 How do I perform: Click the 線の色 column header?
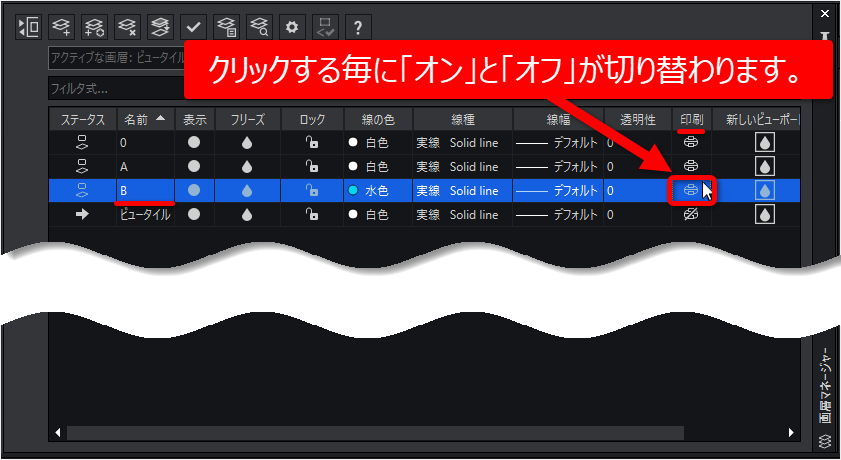[378, 120]
